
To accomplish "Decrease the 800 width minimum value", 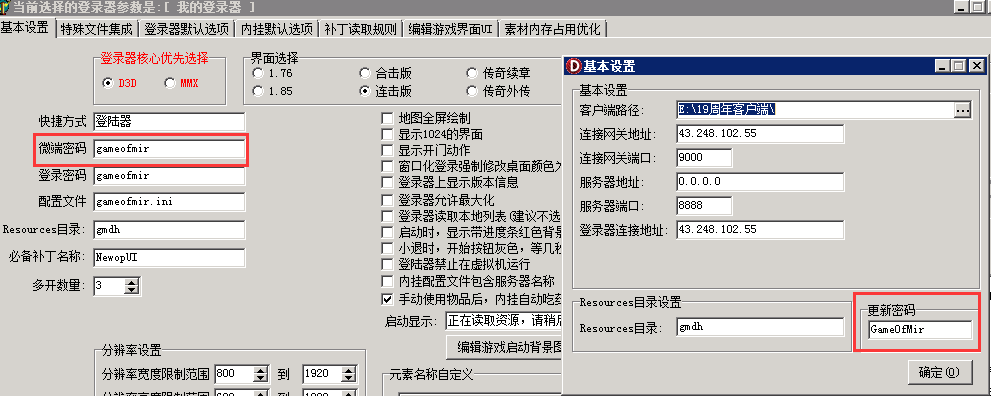I will point(261,378).
